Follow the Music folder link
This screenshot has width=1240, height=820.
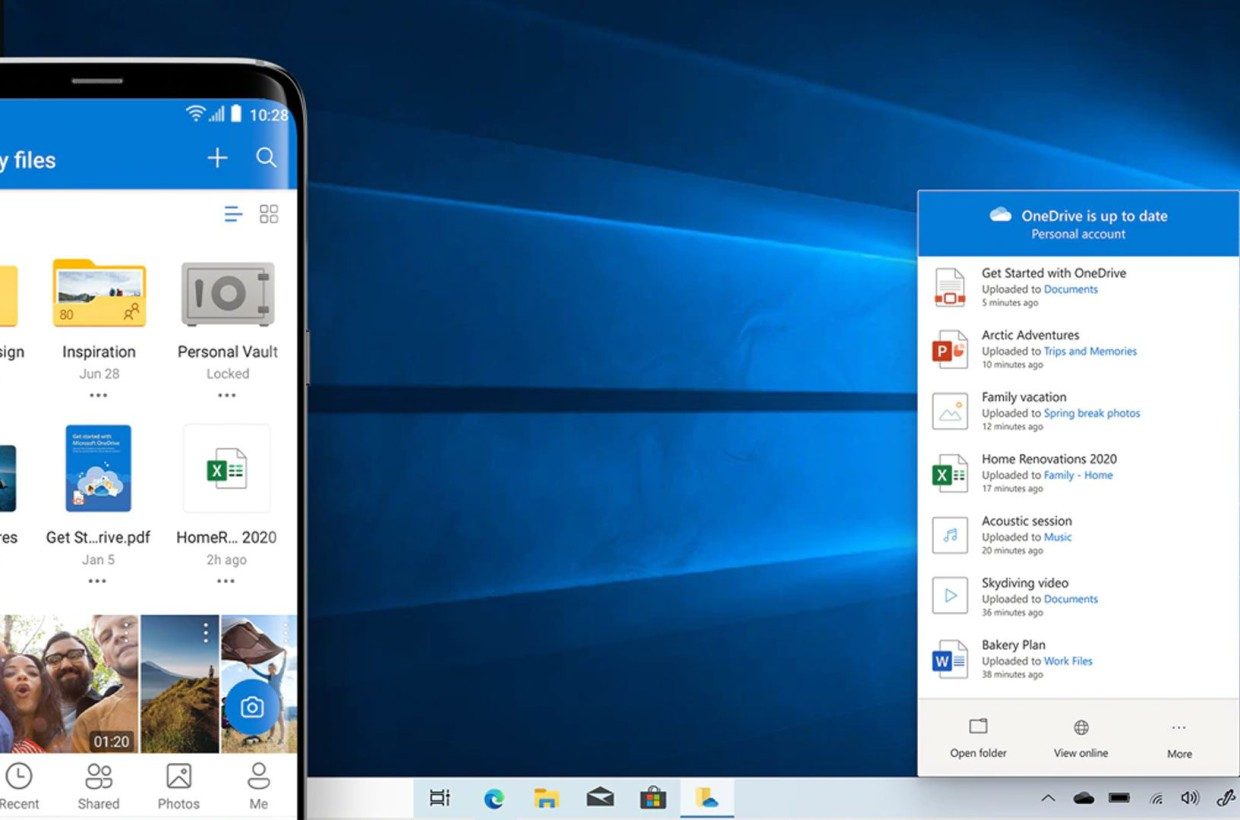(x=1058, y=537)
